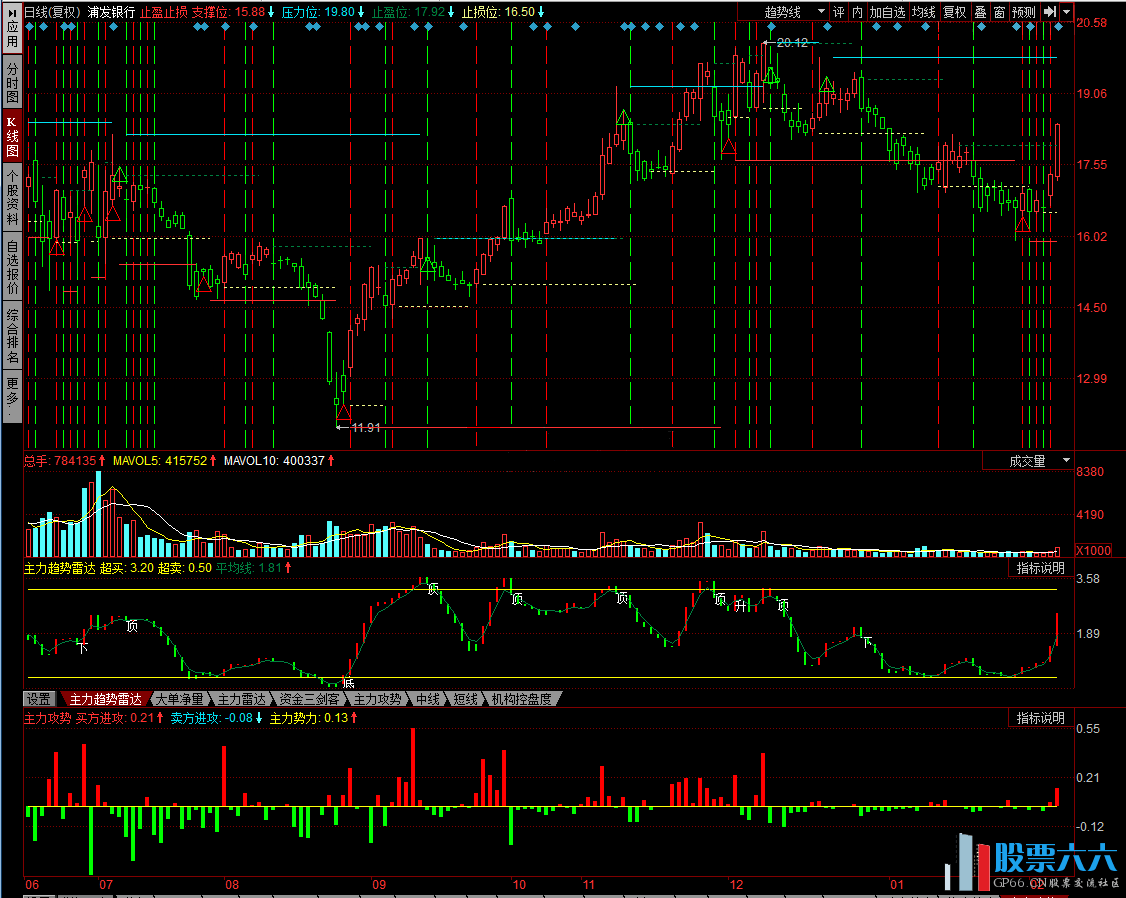1126x898 pixels.
Task: Toggle 预测 prediction mode
Action: pyautogui.click(x=1024, y=12)
